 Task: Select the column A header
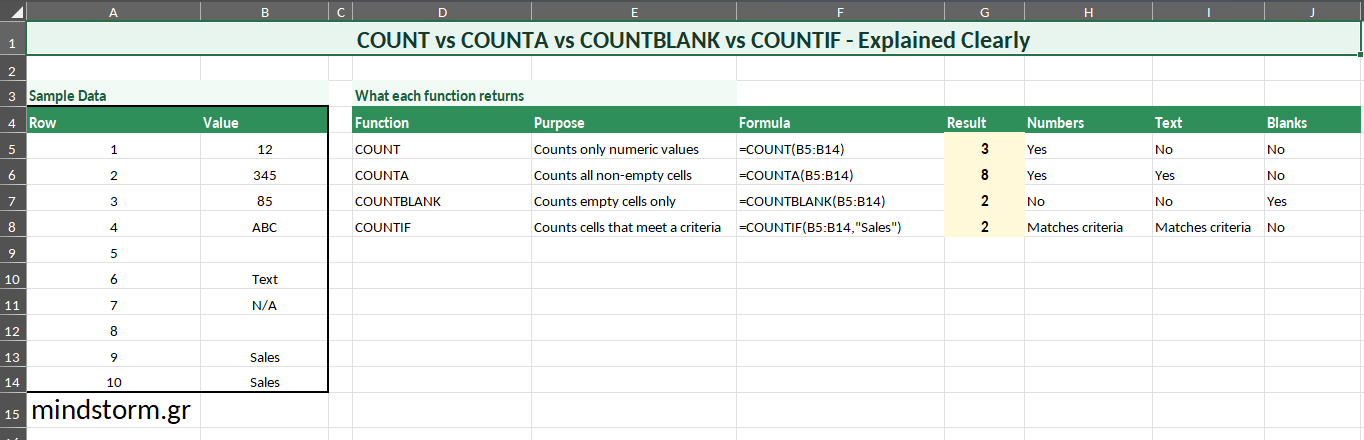[112, 12]
